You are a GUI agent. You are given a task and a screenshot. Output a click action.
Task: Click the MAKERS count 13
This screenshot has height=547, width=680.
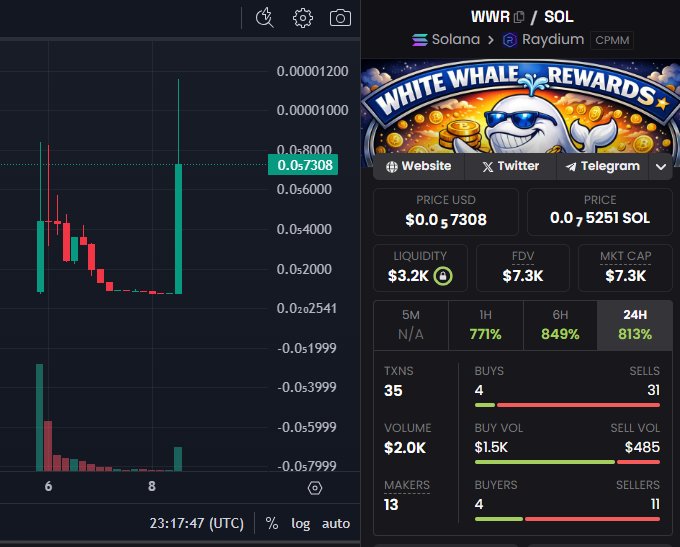[391, 504]
